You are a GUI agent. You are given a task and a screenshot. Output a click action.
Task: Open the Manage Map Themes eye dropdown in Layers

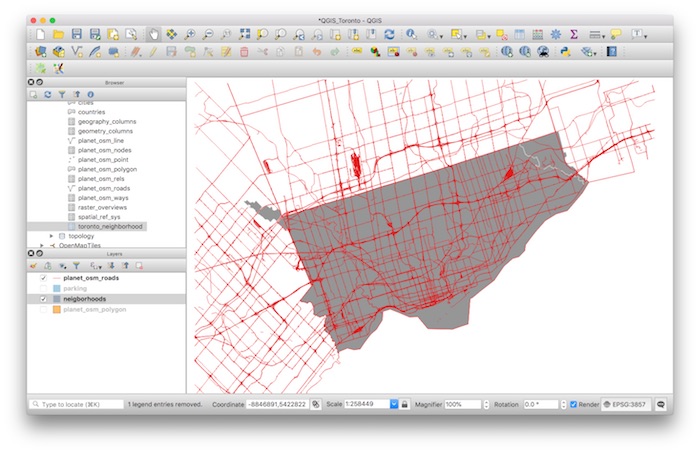[62, 266]
